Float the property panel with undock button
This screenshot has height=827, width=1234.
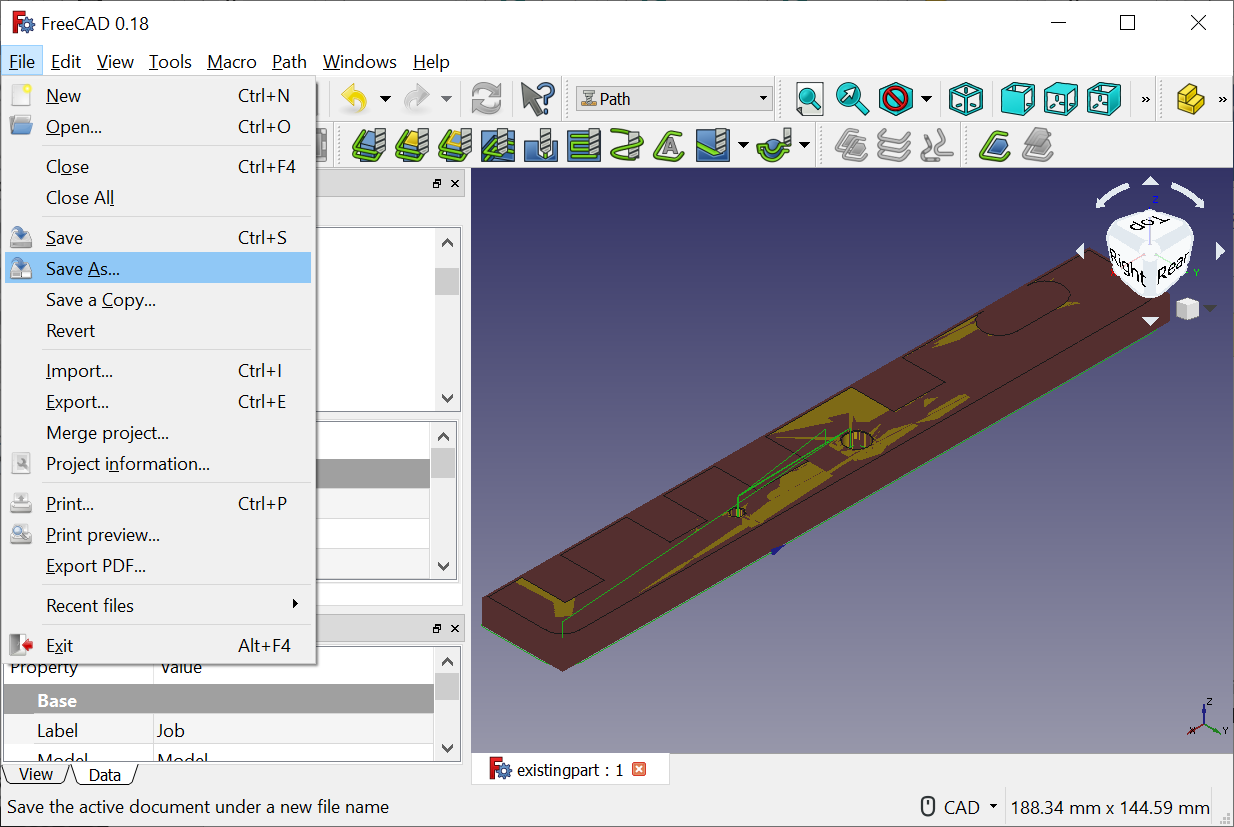[x=437, y=629]
